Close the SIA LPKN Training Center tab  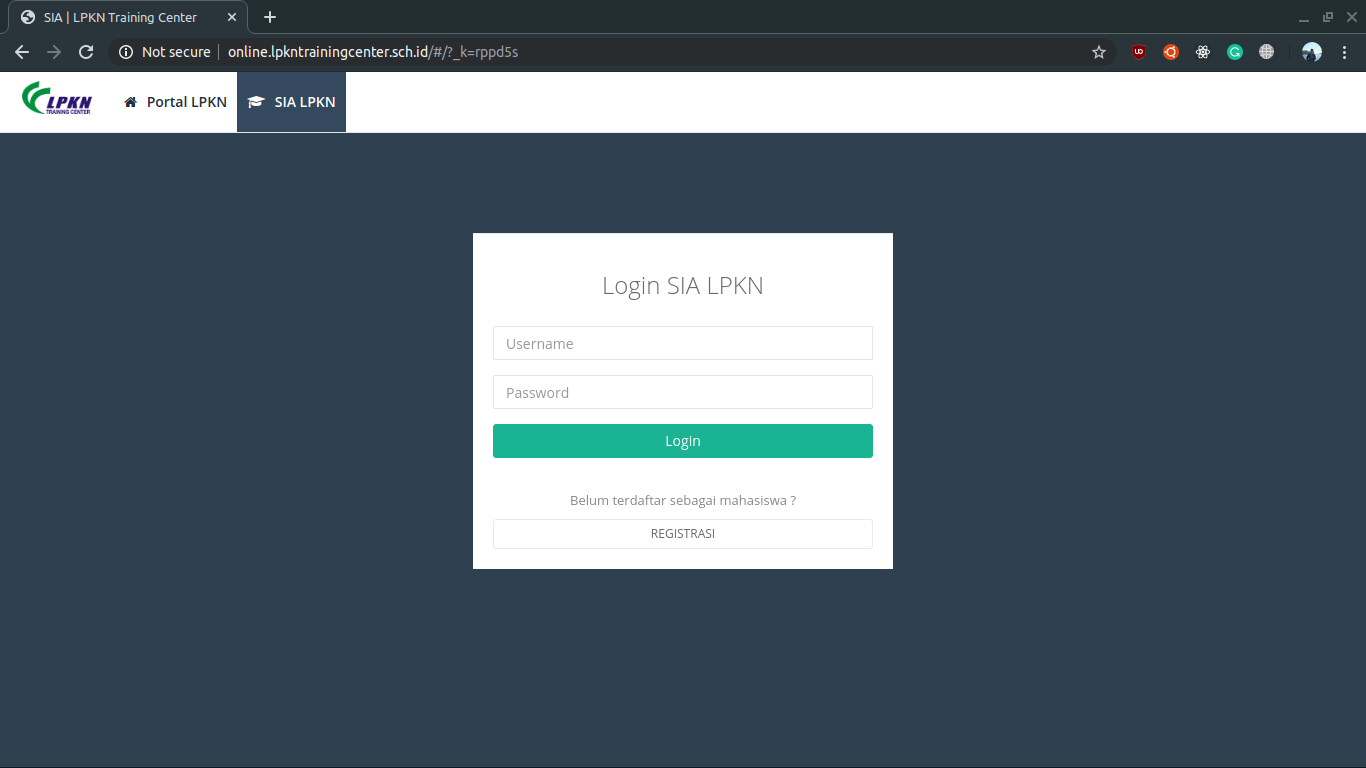click(x=232, y=17)
